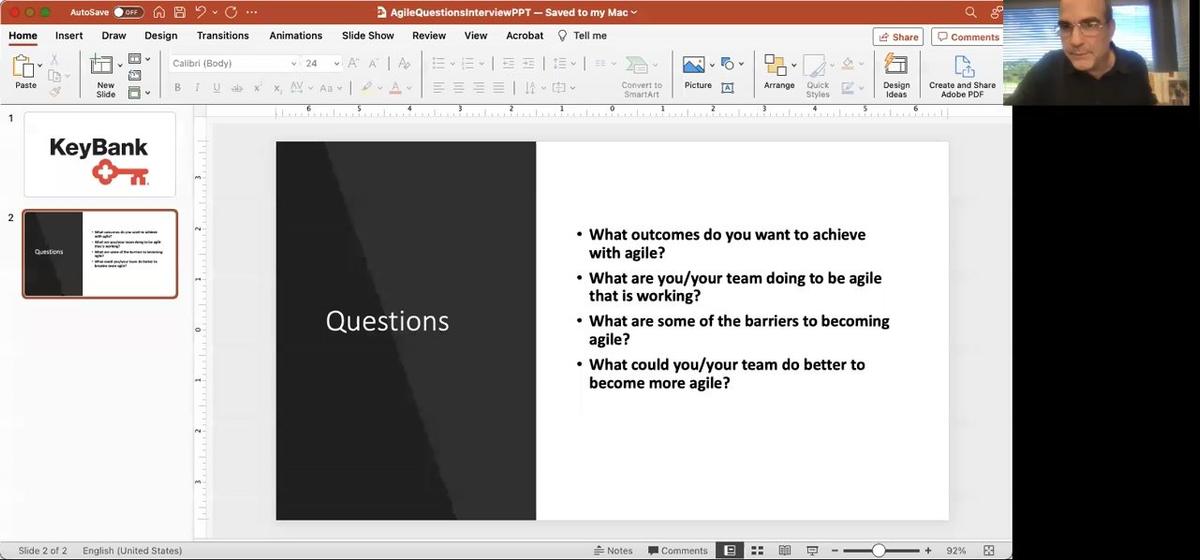1200x560 pixels.
Task: Open Reading View from status bar
Action: (784, 550)
